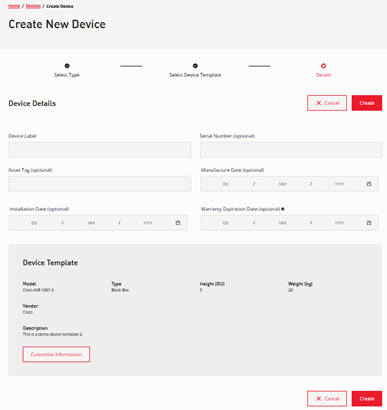Click the Details step label
The height and width of the screenshot is (410, 387).
pyautogui.click(x=323, y=75)
